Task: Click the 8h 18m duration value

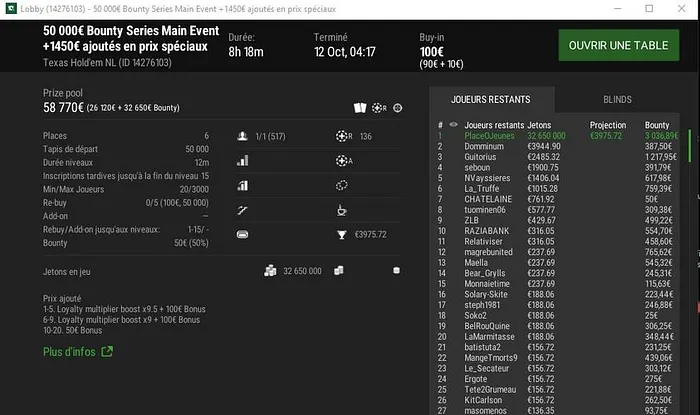Action: [246, 52]
